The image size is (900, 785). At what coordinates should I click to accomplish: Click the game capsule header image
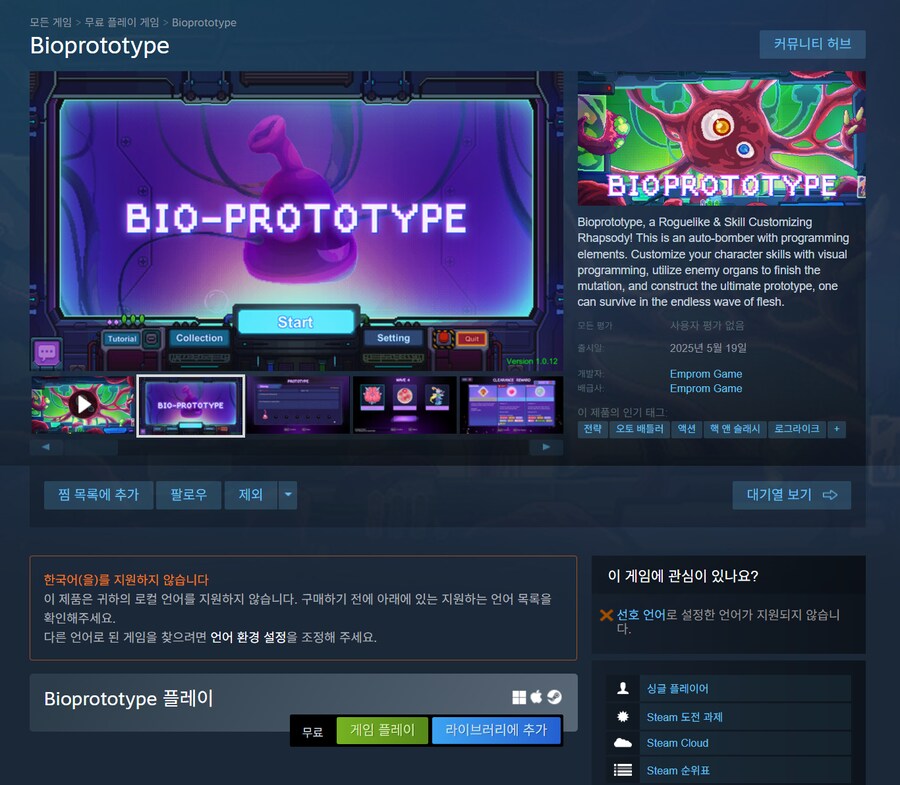pyautogui.click(x=721, y=138)
